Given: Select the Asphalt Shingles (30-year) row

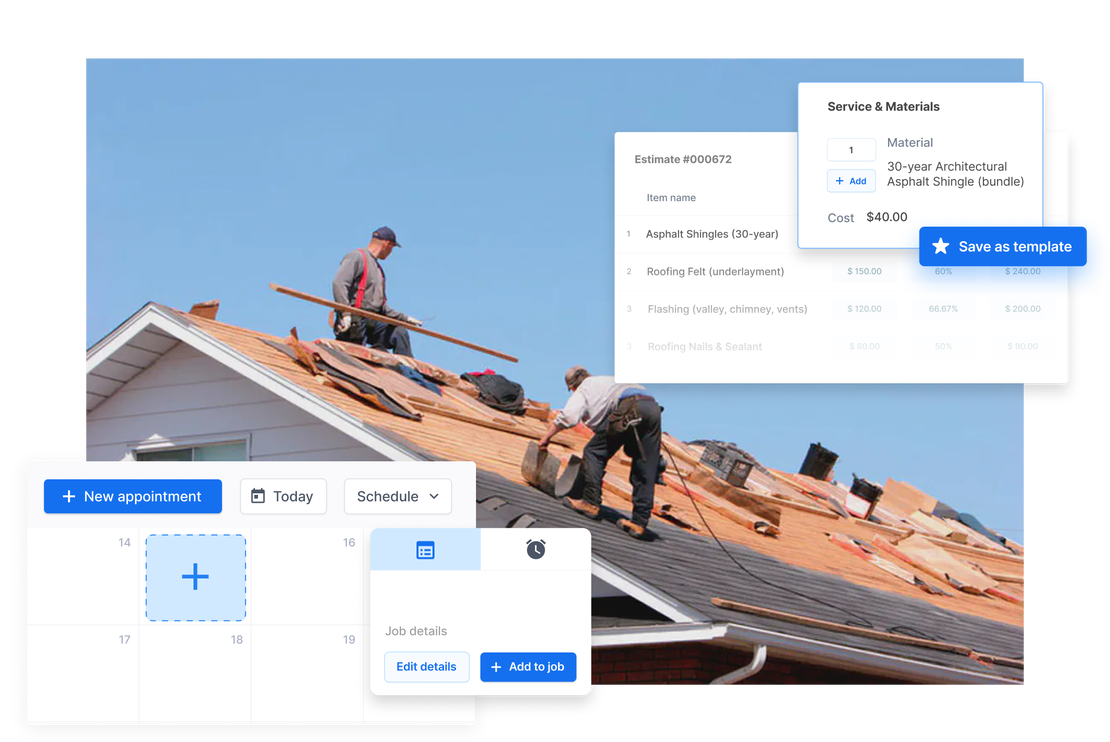Looking at the screenshot, I should [711, 234].
